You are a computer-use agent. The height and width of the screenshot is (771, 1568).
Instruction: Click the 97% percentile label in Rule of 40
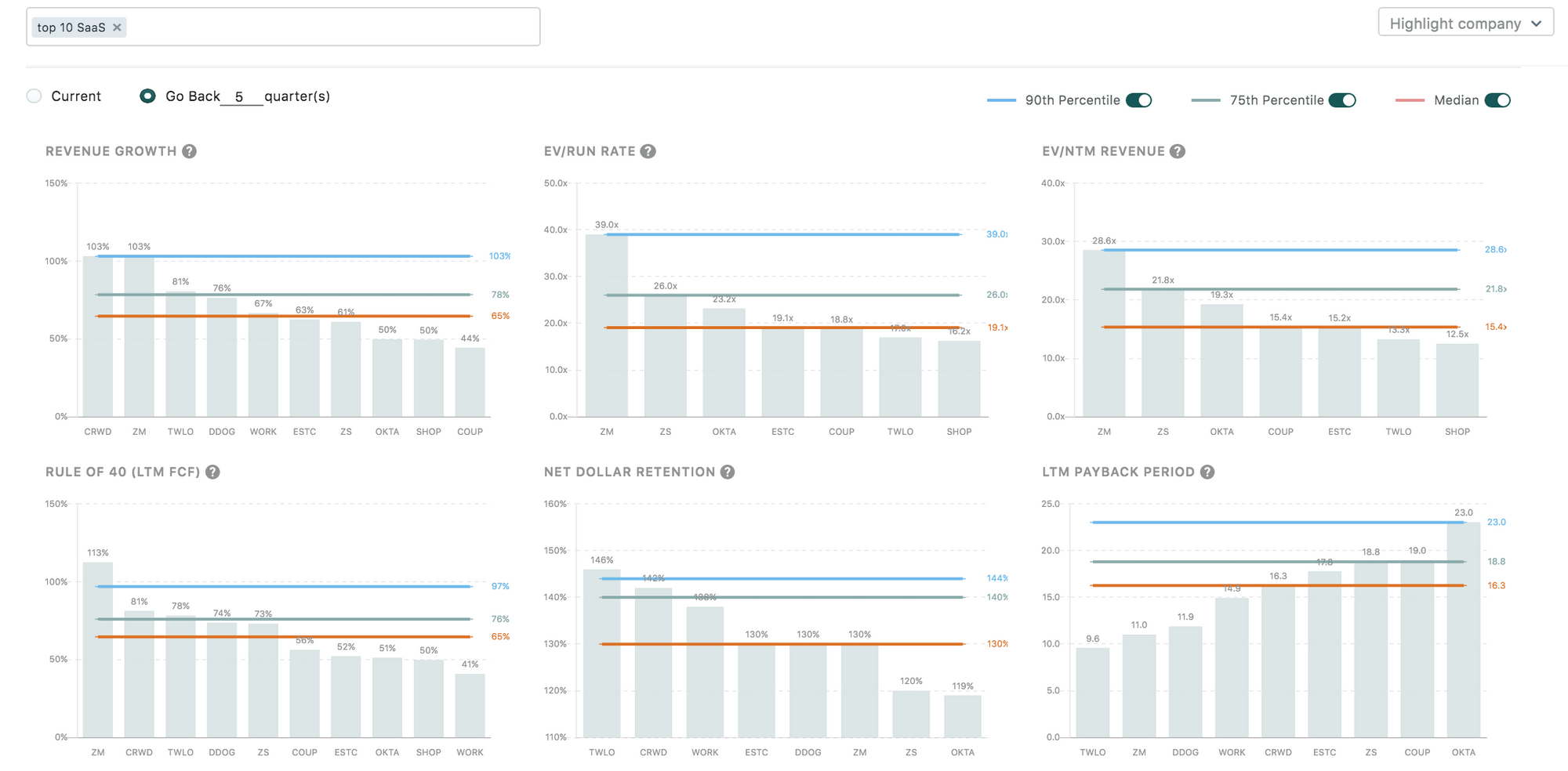(x=500, y=586)
